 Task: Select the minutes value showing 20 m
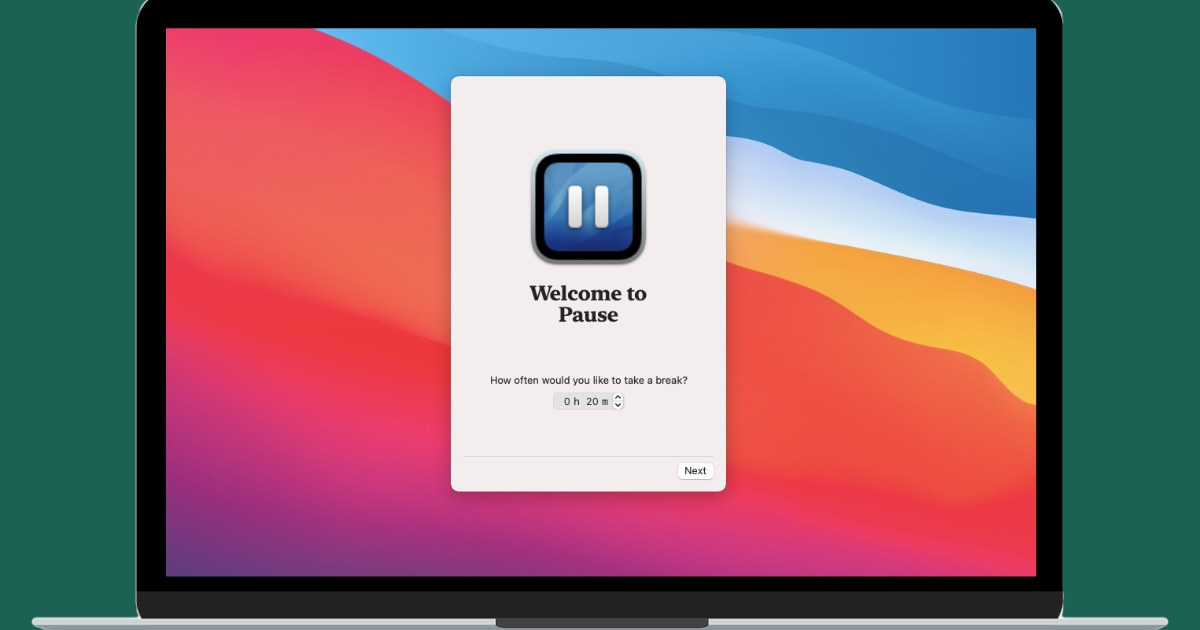tap(597, 401)
